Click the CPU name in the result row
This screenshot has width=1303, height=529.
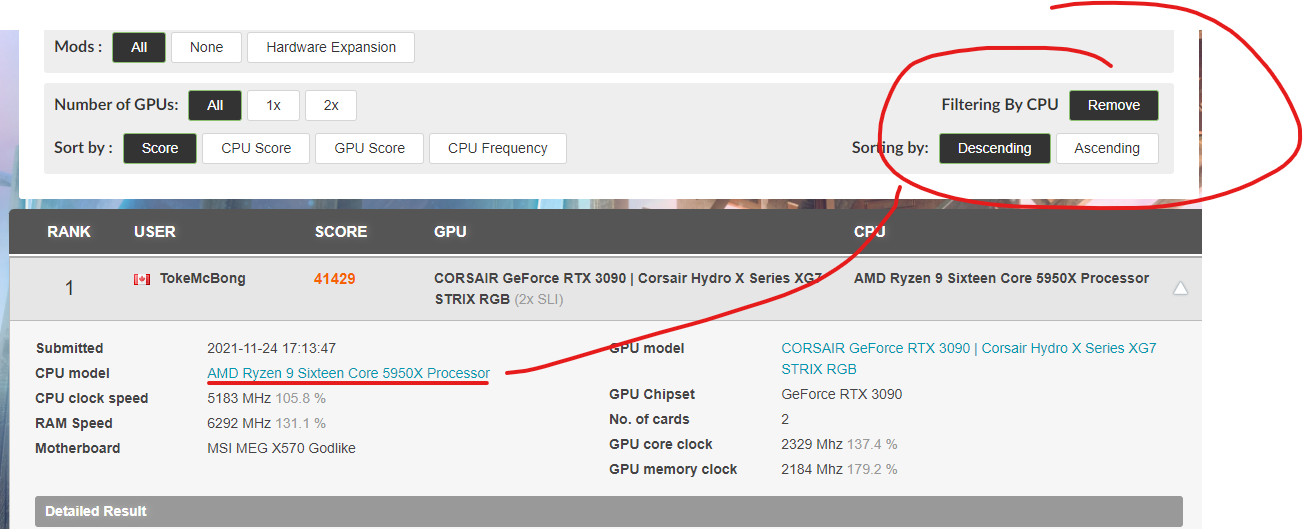(x=1001, y=278)
